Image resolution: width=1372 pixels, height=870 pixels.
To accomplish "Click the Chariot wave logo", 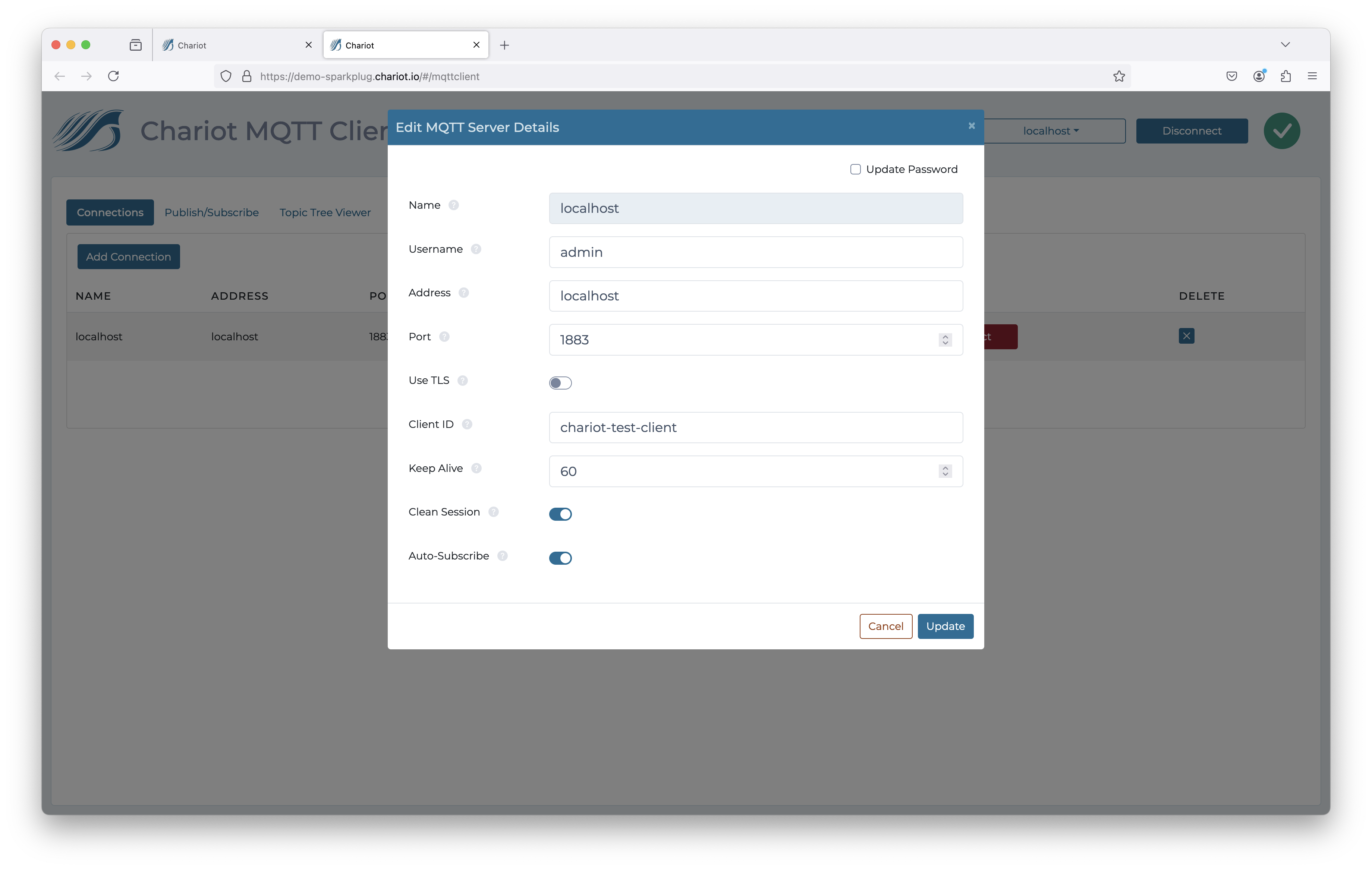I will click(x=88, y=130).
